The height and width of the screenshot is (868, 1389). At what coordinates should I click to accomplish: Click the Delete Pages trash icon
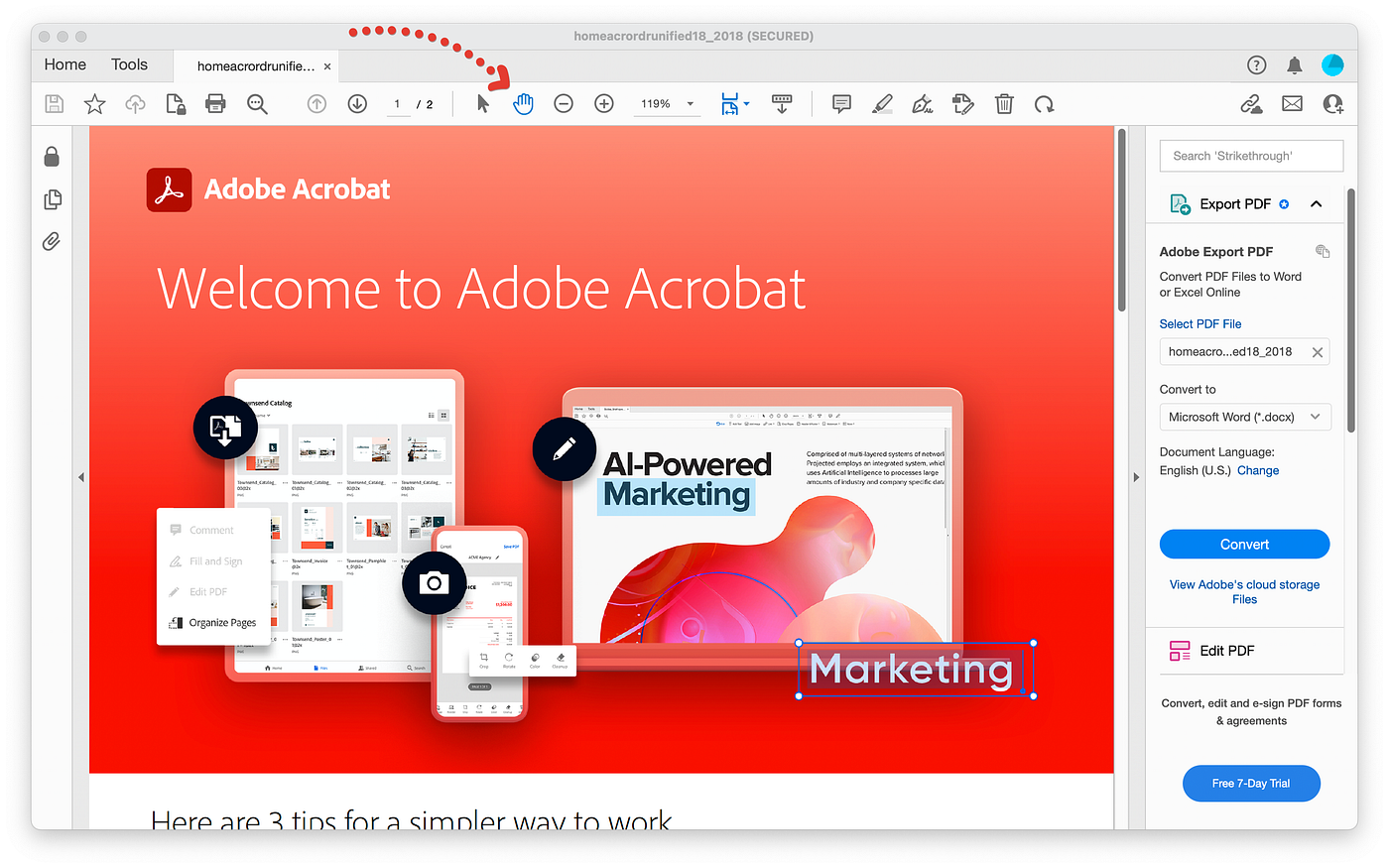click(1004, 103)
